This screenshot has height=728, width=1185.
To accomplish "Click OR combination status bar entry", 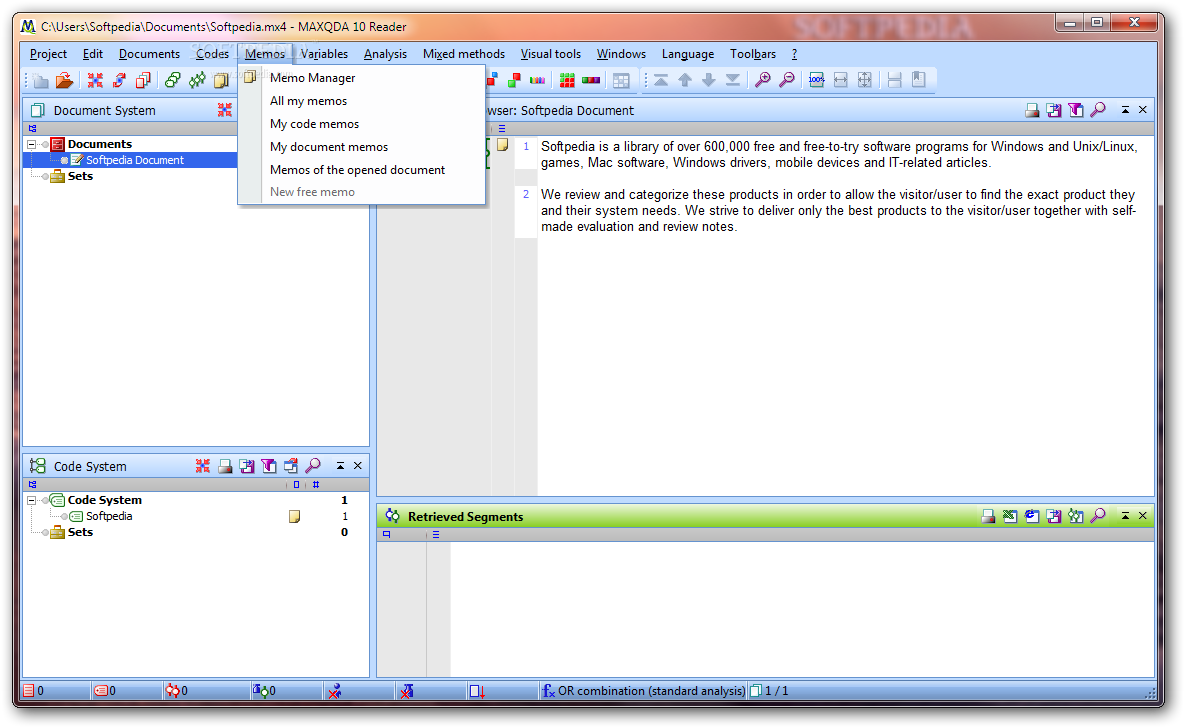I will click(x=643, y=691).
